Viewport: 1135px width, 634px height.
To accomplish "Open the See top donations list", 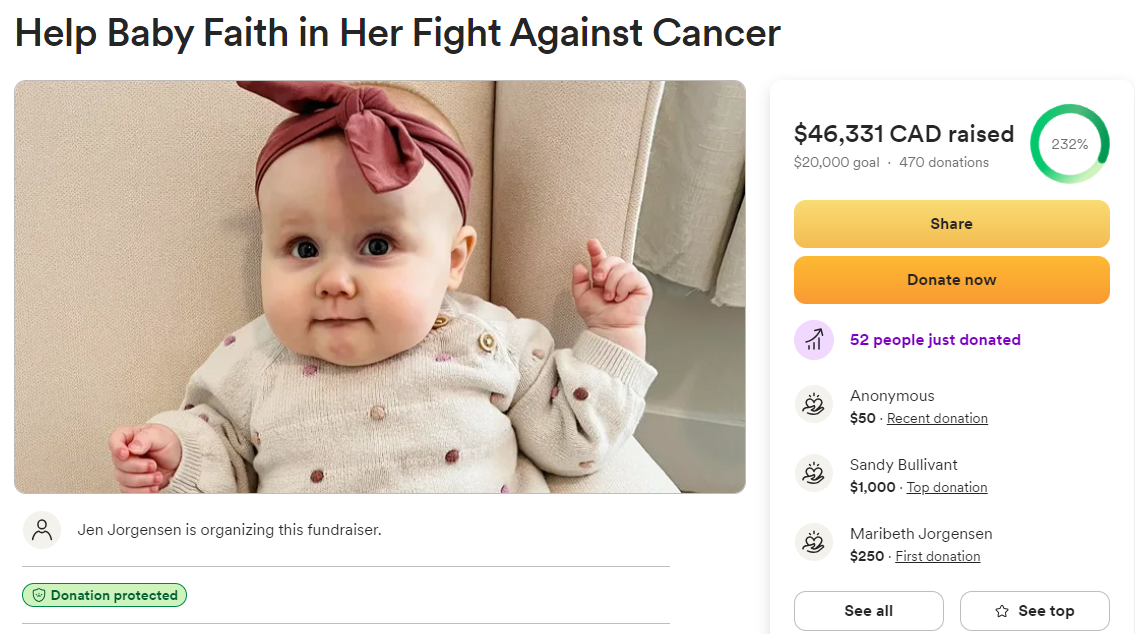I will point(1035,611).
